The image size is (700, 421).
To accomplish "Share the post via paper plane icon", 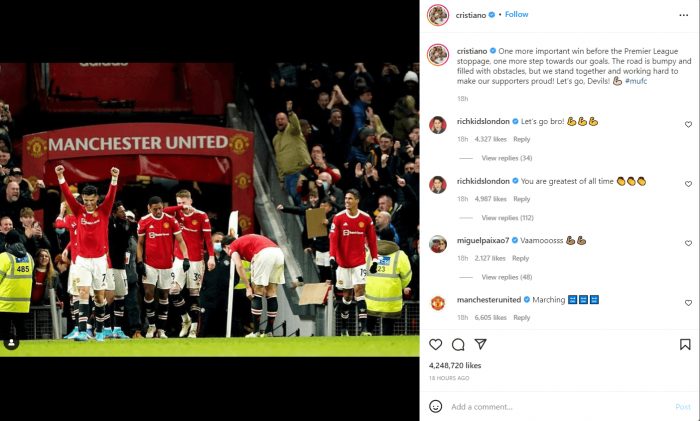I will pos(480,344).
